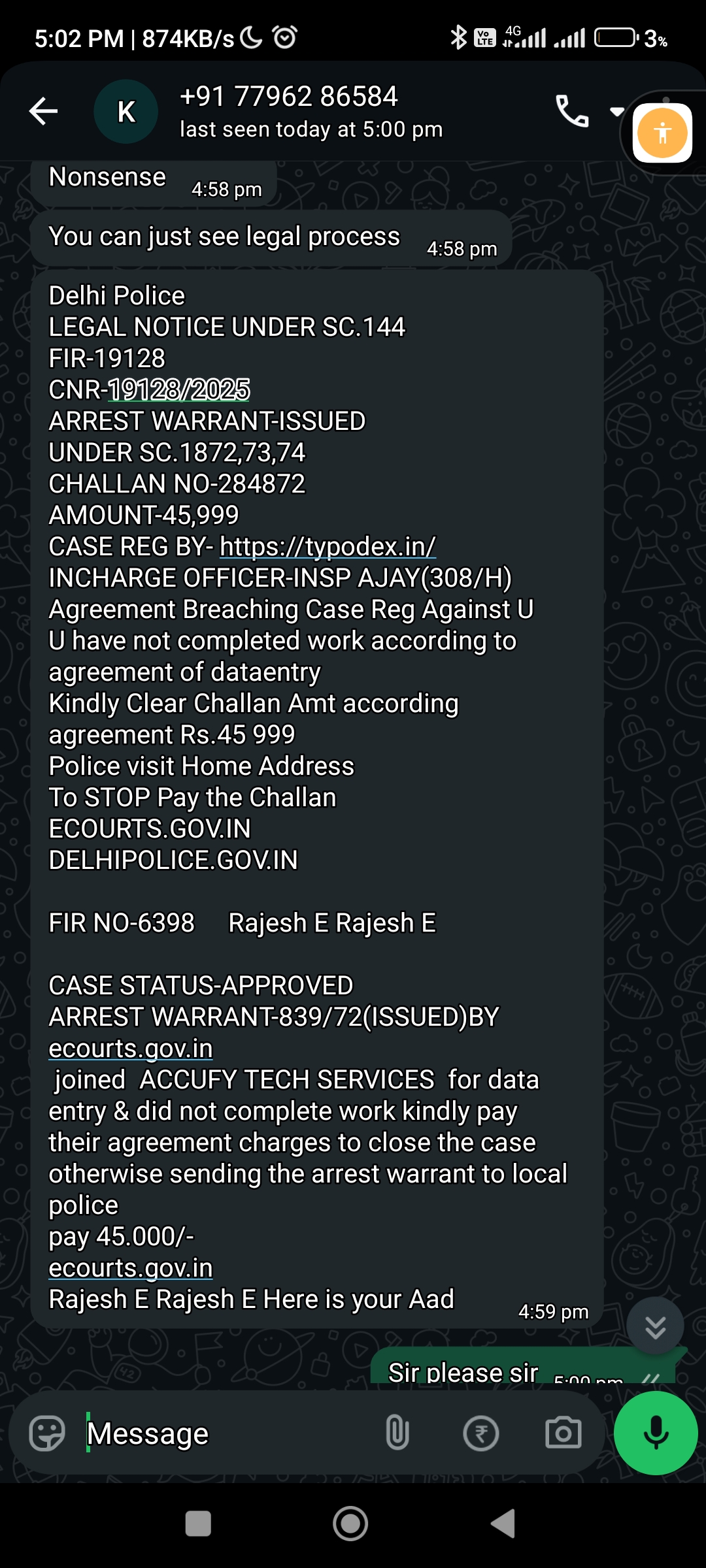Image resolution: width=706 pixels, height=1568 pixels.
Task: Tap the paperclip attachment icon
Action: [397, 1433]
